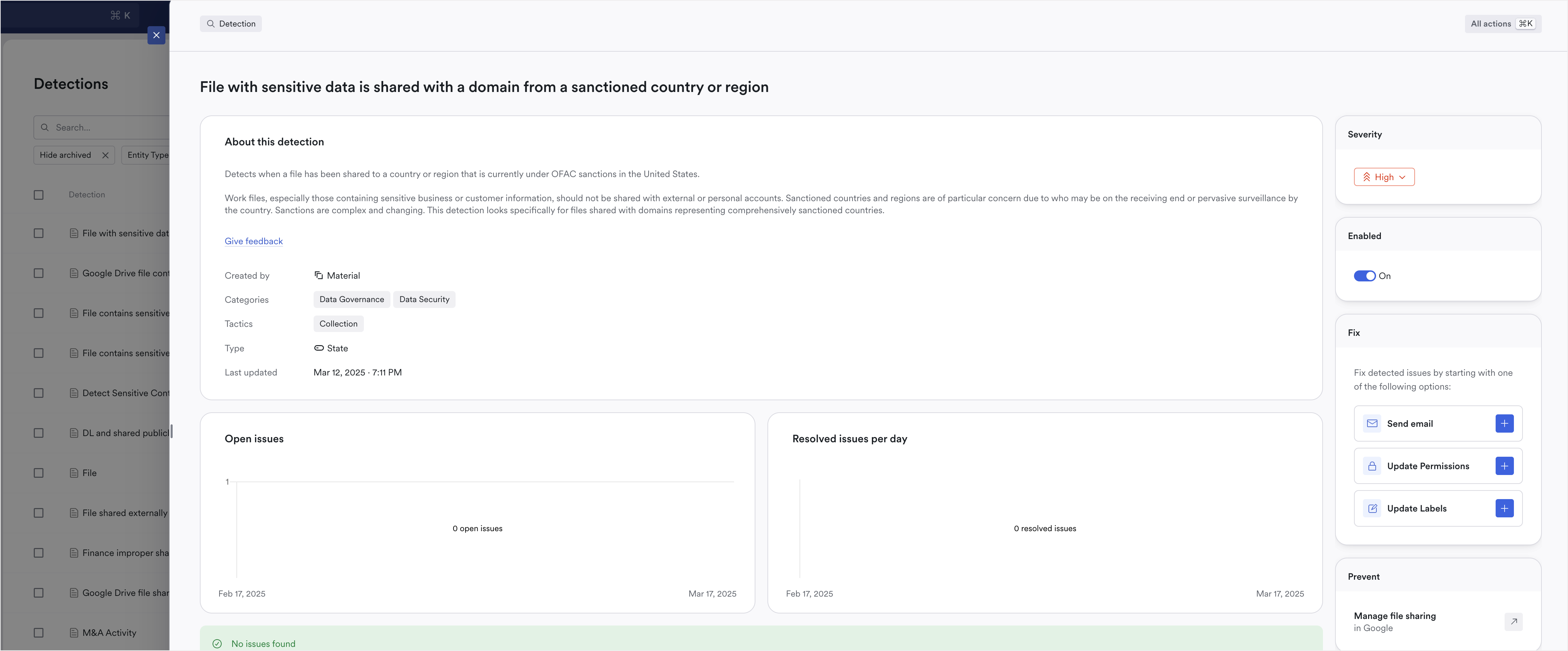Close the detection detail panel
This screenshot has height=651, width=1568.
tap(156, 35)
